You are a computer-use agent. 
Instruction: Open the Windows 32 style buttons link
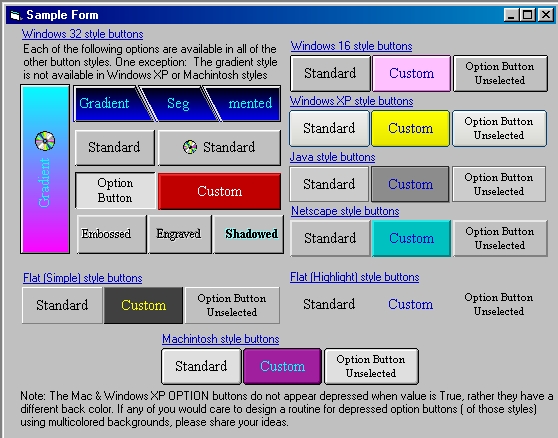tap(83, 34)
